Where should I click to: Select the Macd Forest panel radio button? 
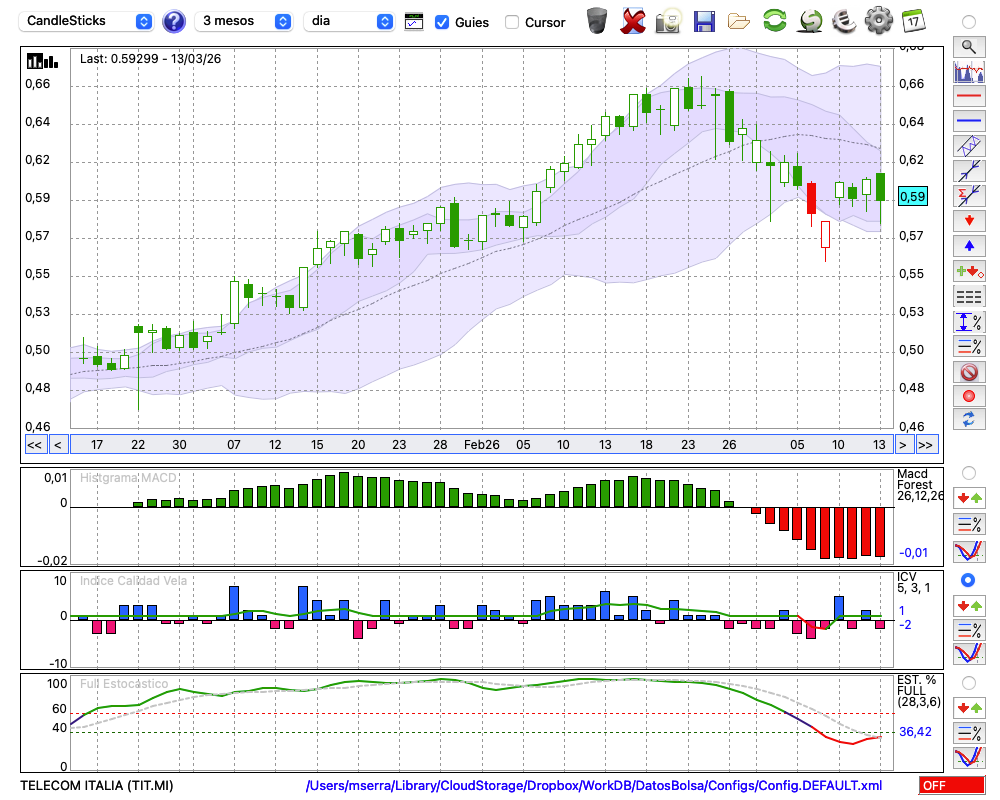pos(968,472)
